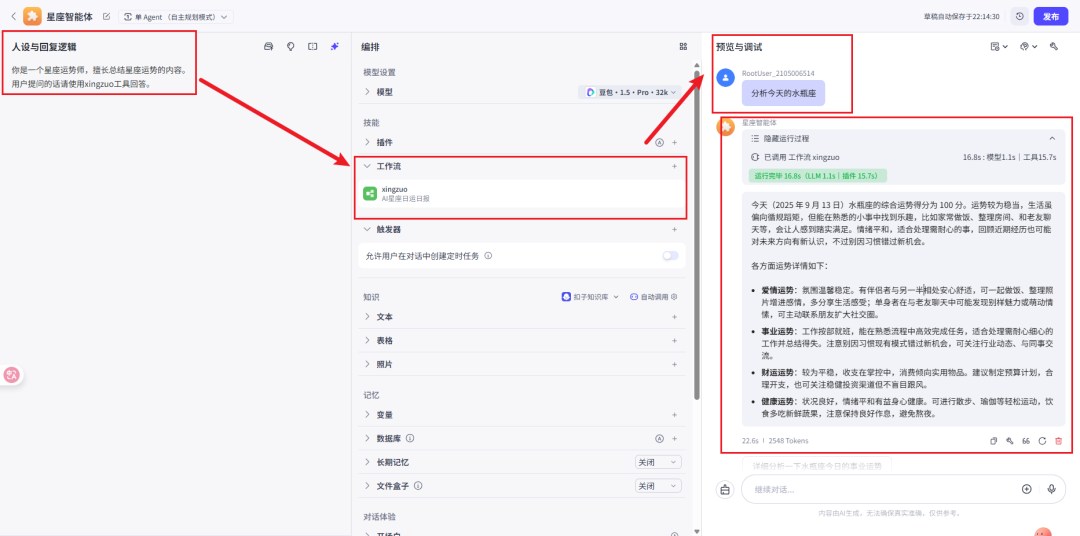Expand the 照片 knowledge section
The width and height of the screenshot is (1080, 536).
pos(367,364)
